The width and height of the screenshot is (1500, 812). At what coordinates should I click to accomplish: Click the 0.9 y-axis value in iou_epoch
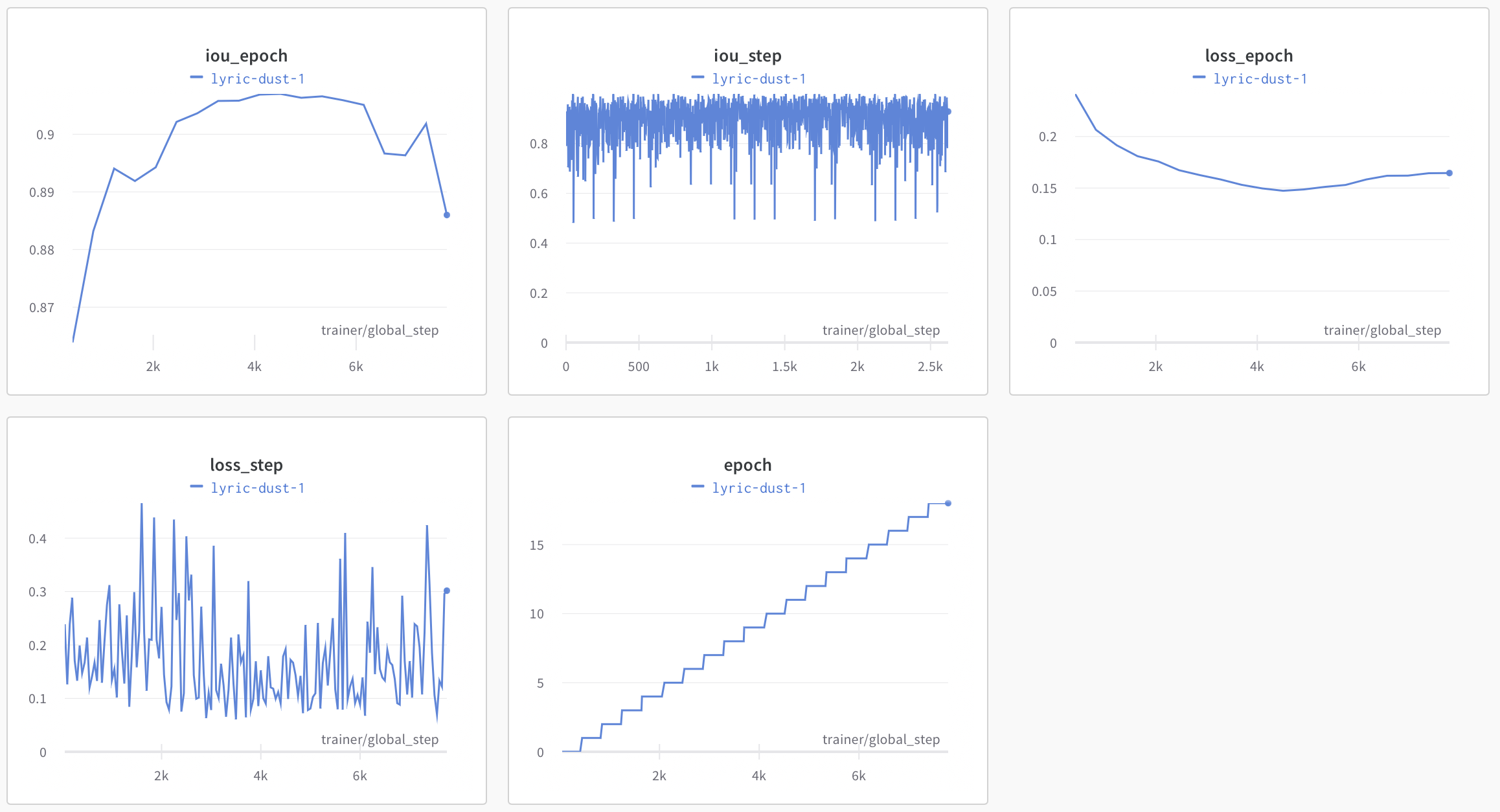pyautogui.click(x=45, y=135)
